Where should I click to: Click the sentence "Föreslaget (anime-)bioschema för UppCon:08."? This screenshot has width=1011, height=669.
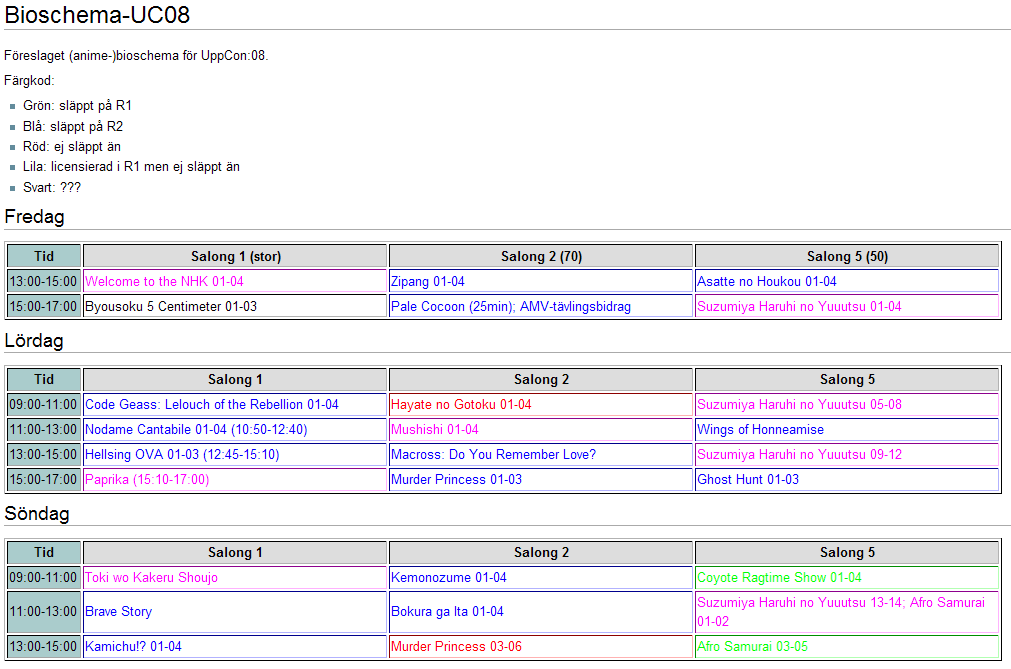pyautogui.click(x=136, y=55)
